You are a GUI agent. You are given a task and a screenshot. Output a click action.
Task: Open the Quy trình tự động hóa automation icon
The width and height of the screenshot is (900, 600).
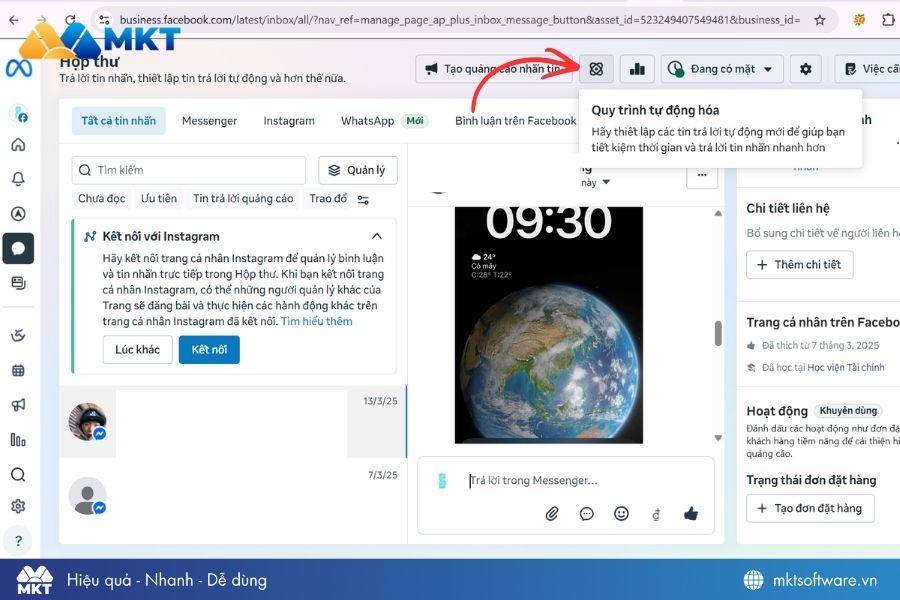pos(596,68)
